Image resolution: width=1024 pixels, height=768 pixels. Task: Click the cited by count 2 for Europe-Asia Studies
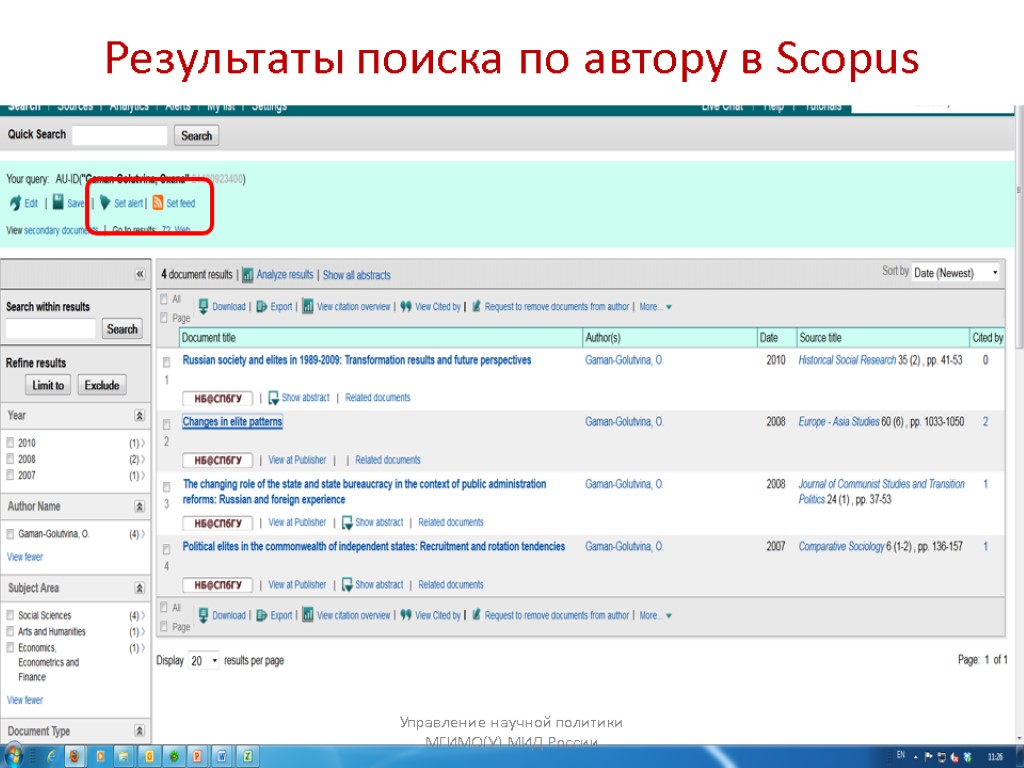(985, 422)
